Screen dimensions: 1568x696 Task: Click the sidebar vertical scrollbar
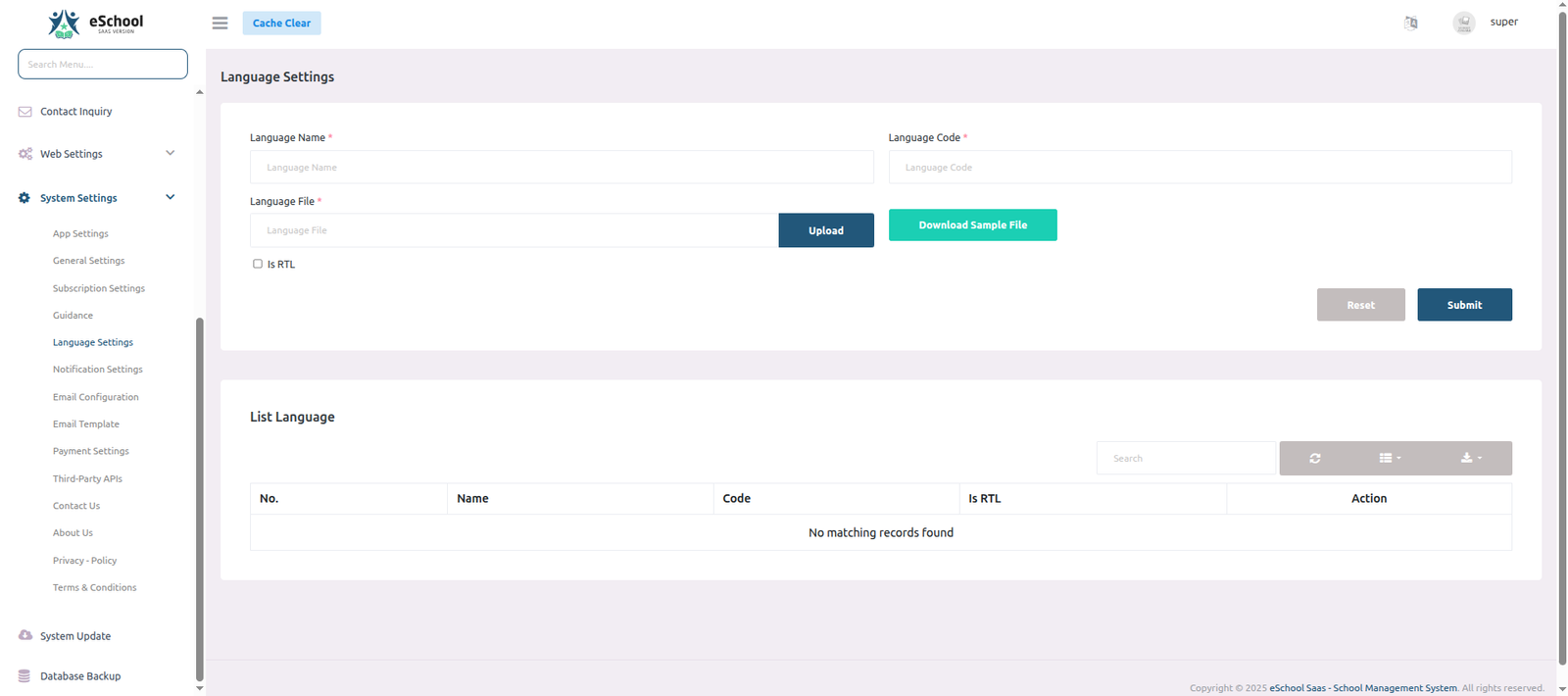pyautogui.click(x=200, y=490)
